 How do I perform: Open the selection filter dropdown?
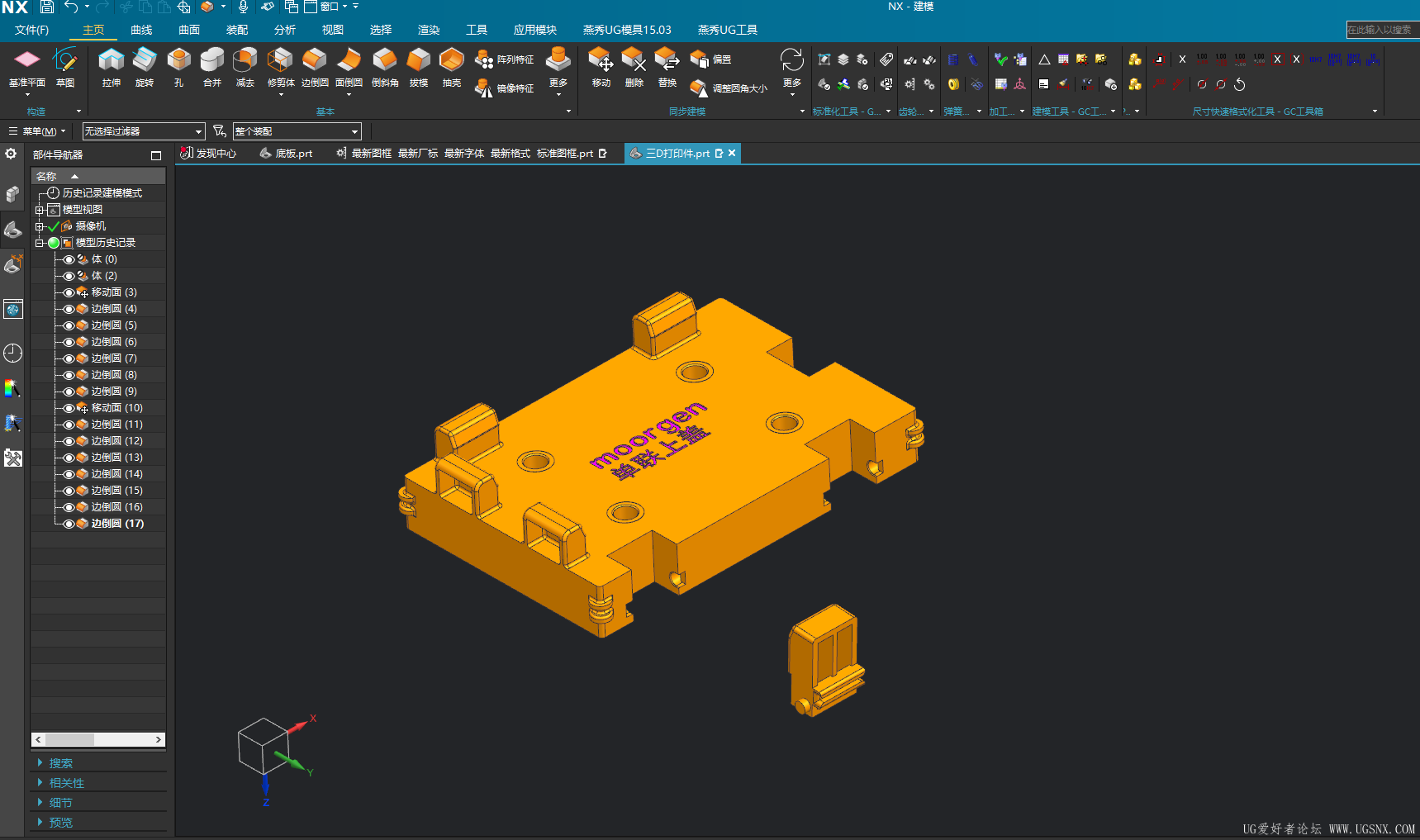[198, 131]
